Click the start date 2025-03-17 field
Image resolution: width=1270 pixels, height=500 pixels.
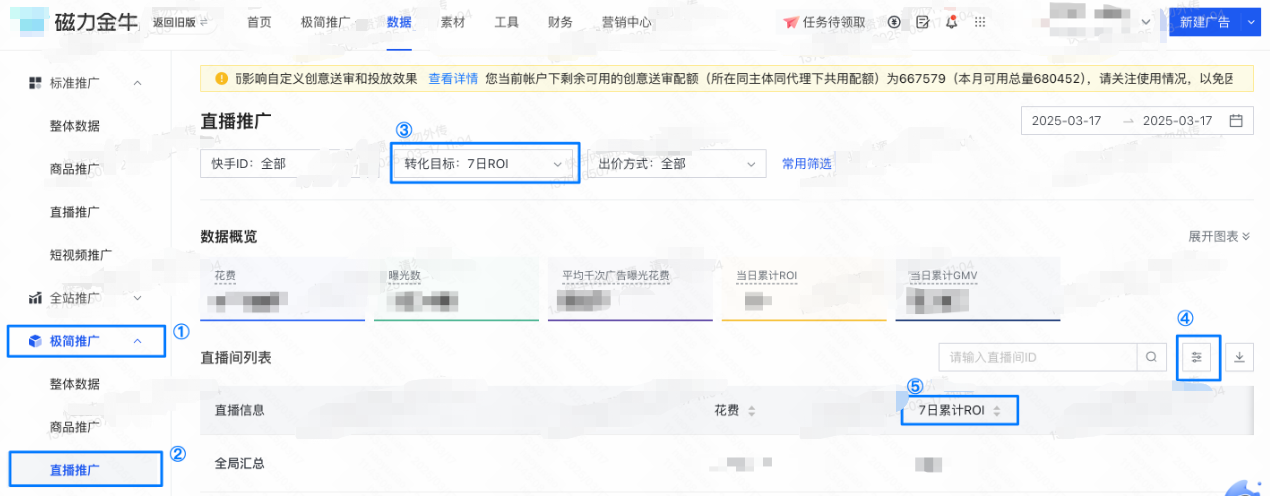coord(1068,121)
